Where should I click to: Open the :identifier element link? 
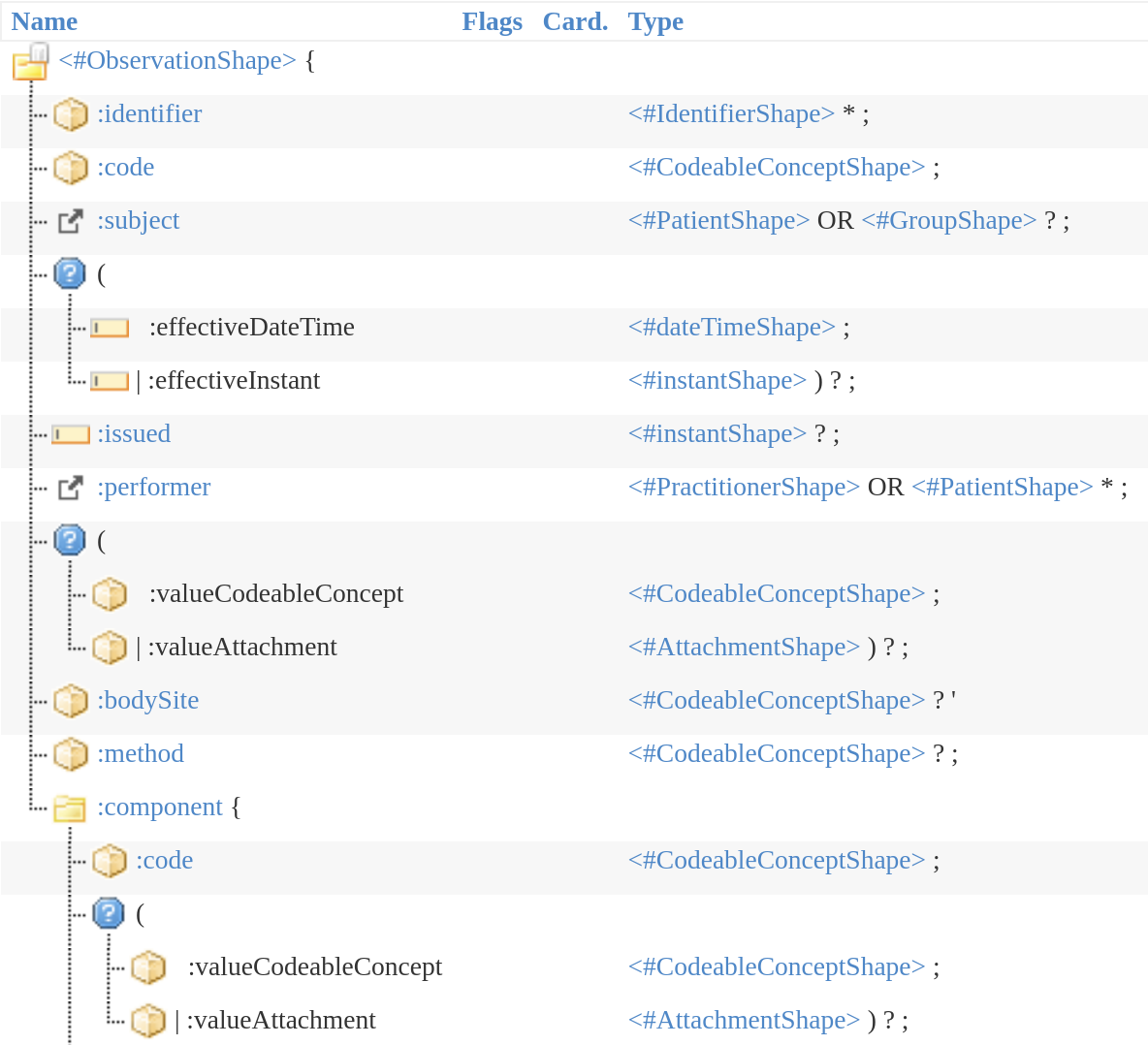[149, 114]
